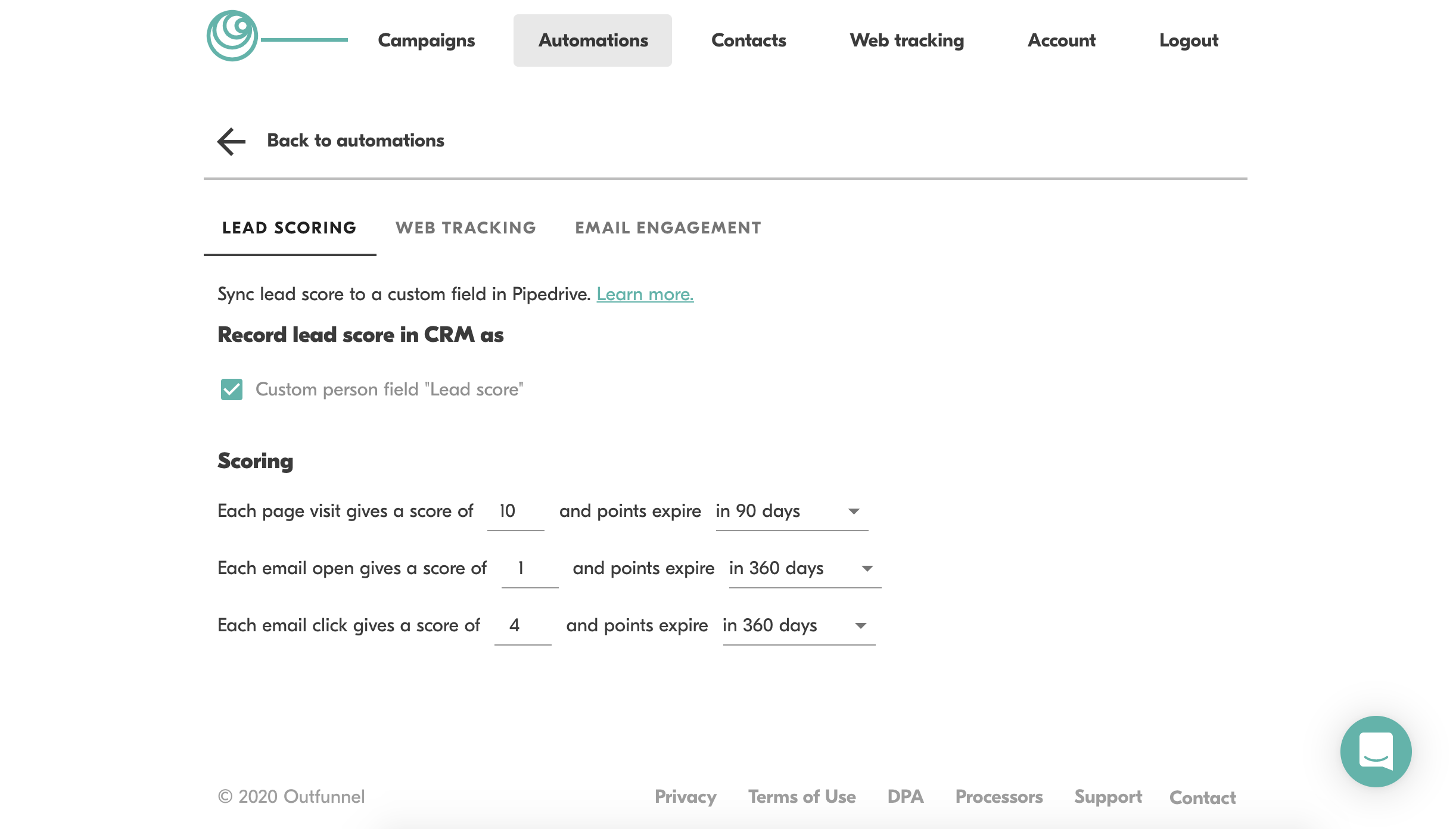The height and width of the screenshot is (829, 1456).
Task: Switch to the Web Tracking tab
Action: click(466, 228)
